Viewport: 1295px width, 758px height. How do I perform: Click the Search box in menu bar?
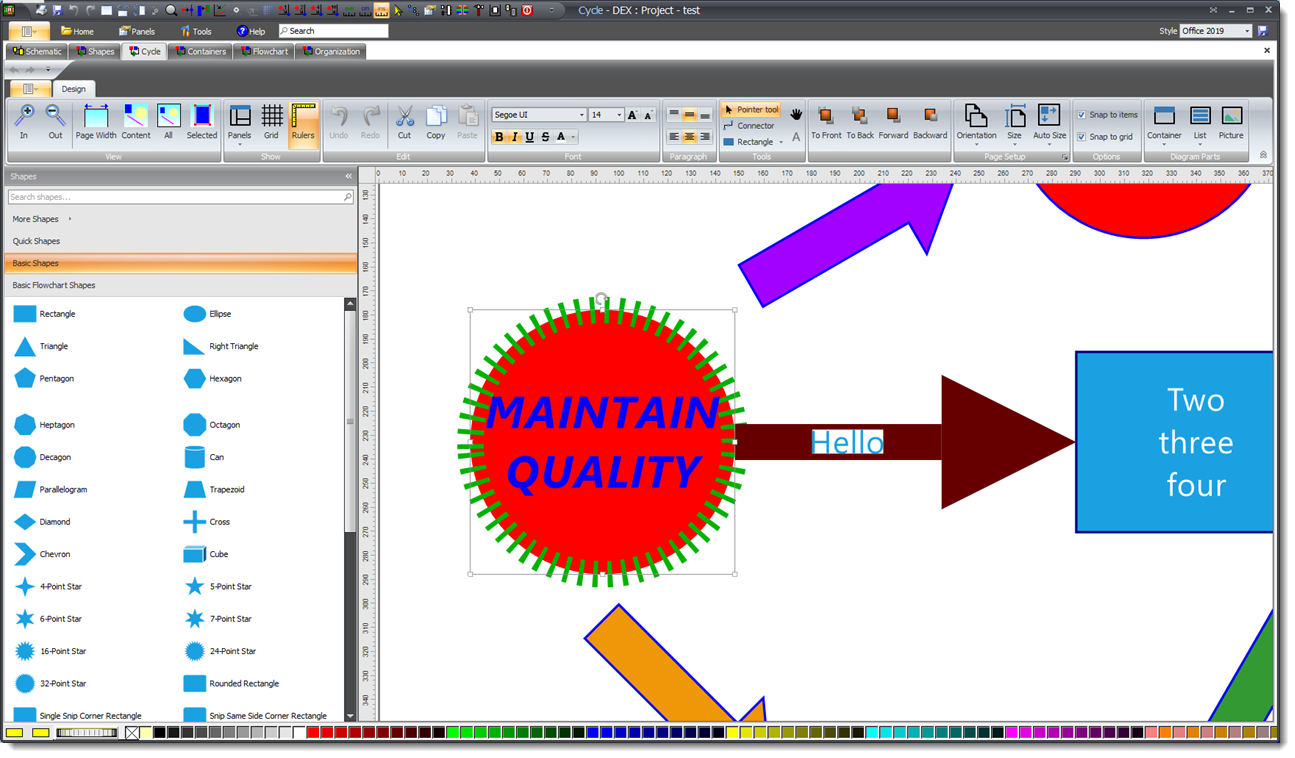point(333,31)
